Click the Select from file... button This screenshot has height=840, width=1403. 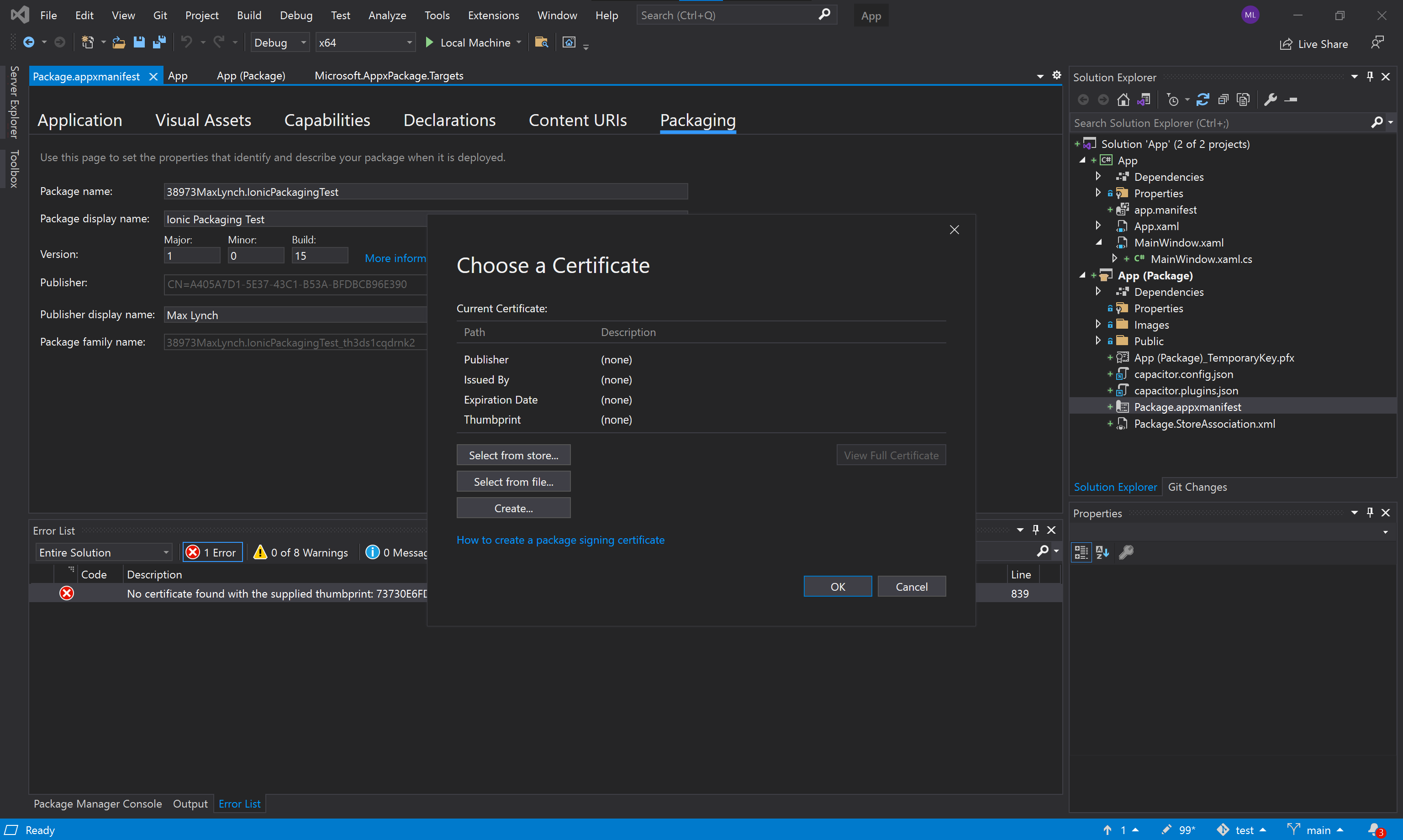point(513,482)
